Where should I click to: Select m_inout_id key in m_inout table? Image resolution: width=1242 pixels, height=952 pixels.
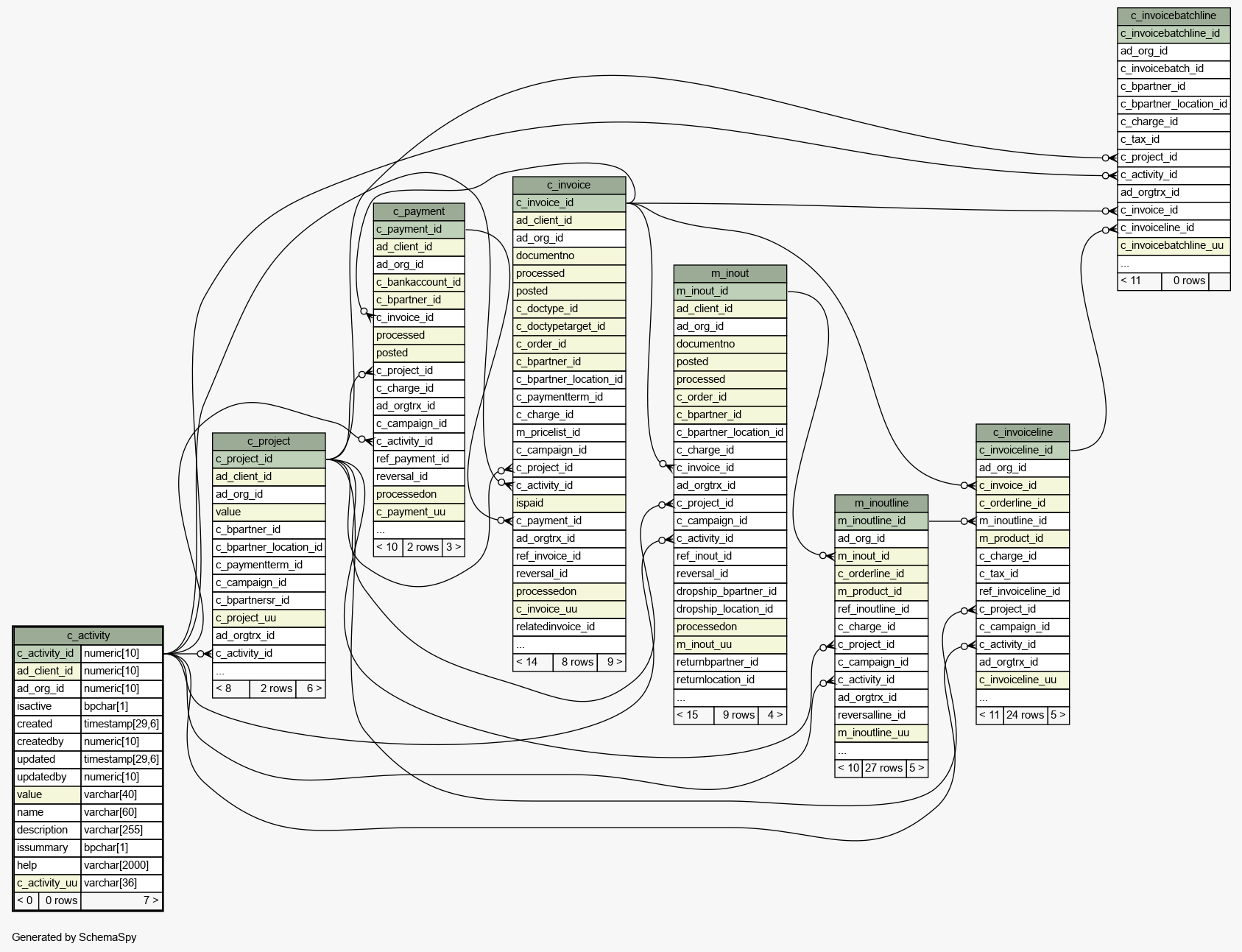click(730, 291)
